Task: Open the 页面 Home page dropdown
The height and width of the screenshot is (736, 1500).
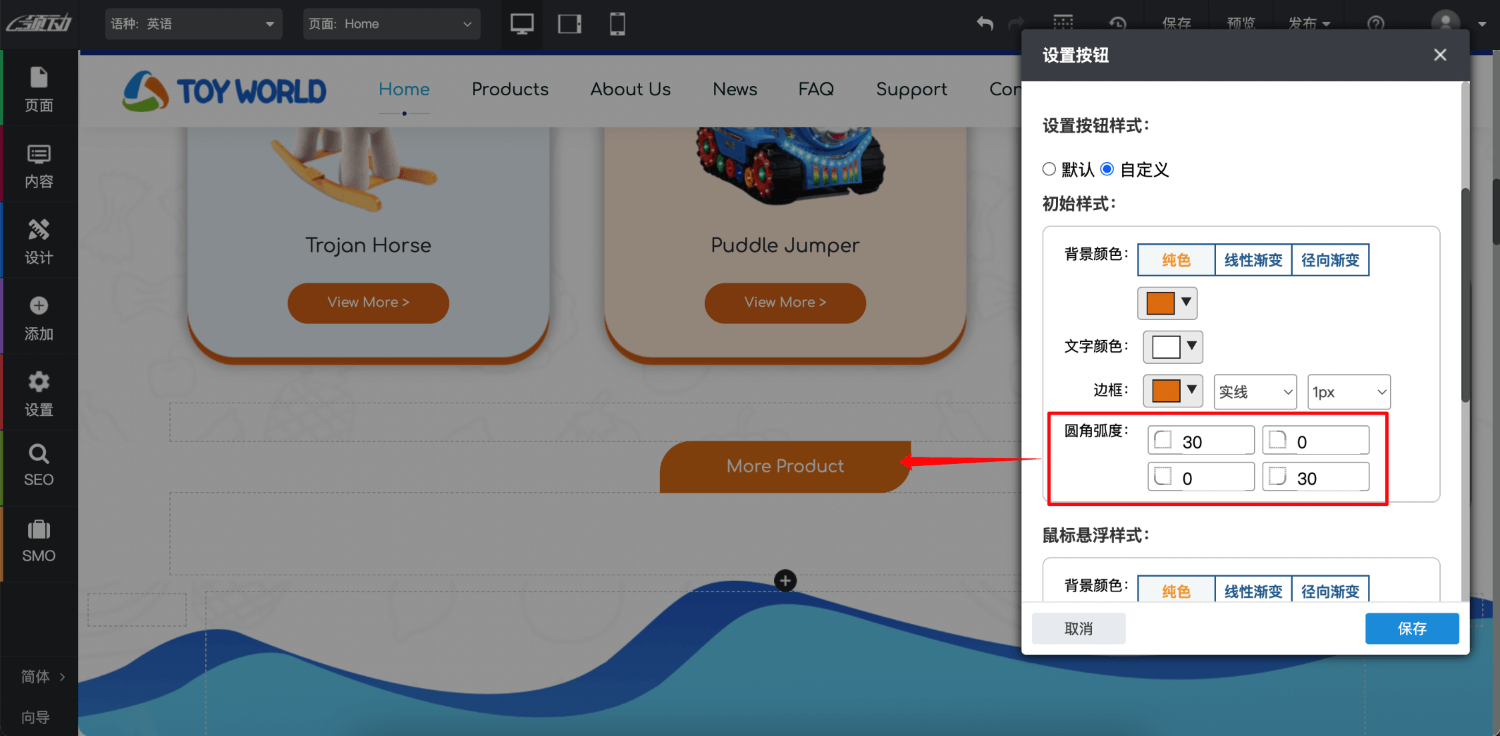Action: click(391, 24)
